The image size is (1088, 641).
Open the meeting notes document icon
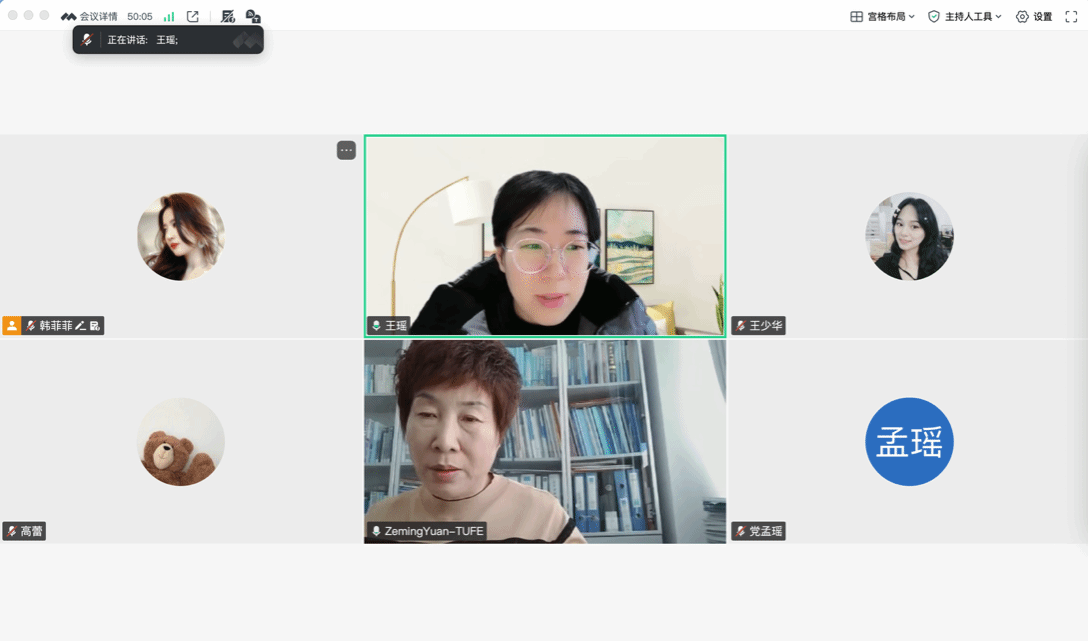pyautogui.click(x=228, y=17)
